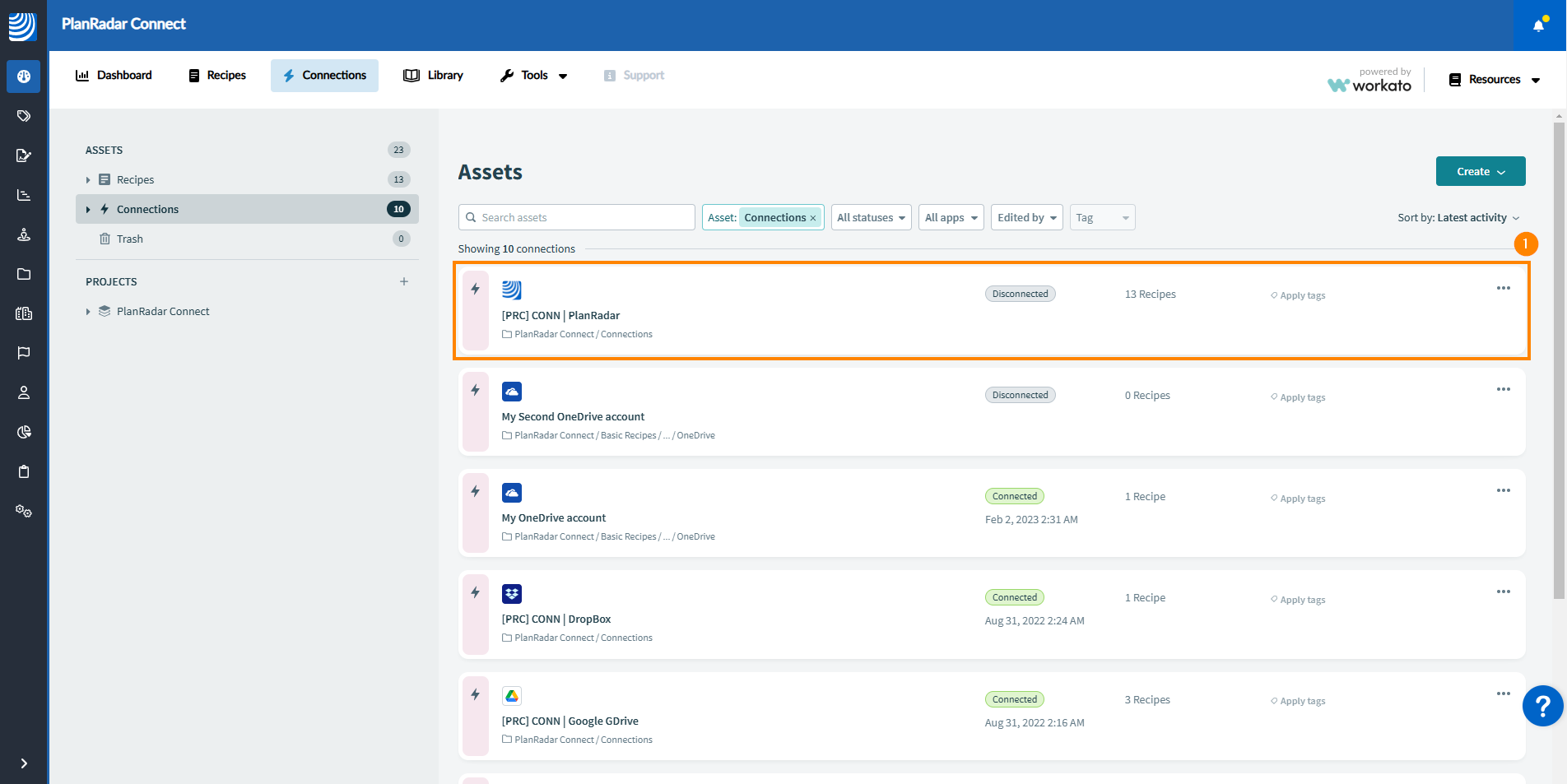Open the user profile icon in sidebar

pyautogui.click(x=24, y=392)
